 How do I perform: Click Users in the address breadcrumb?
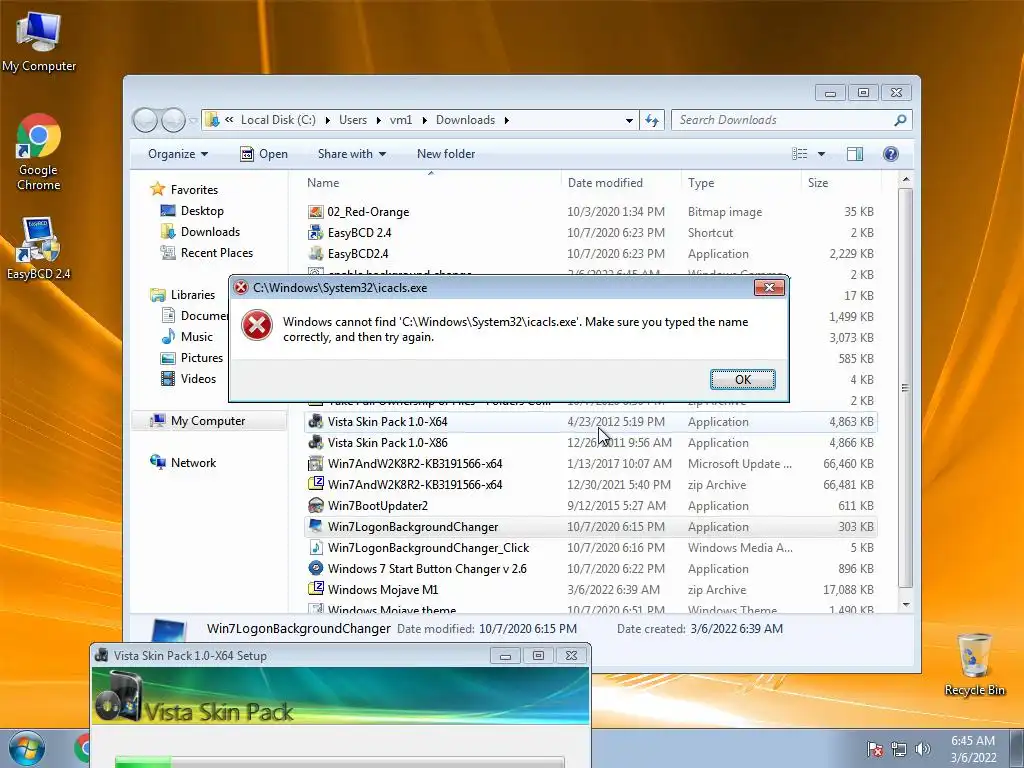(x=353, y=120)
